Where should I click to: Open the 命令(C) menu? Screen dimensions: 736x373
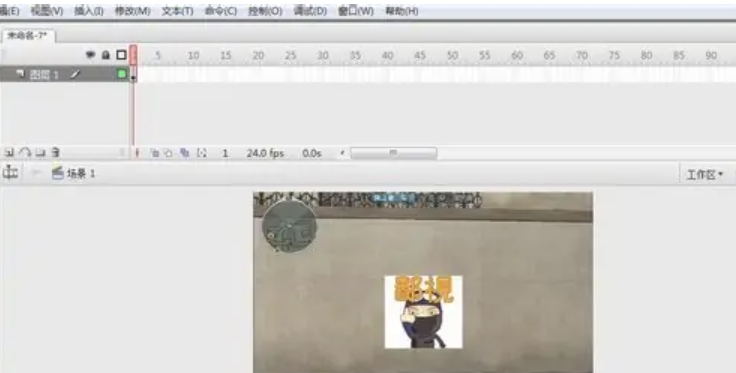tap(221, 11)
